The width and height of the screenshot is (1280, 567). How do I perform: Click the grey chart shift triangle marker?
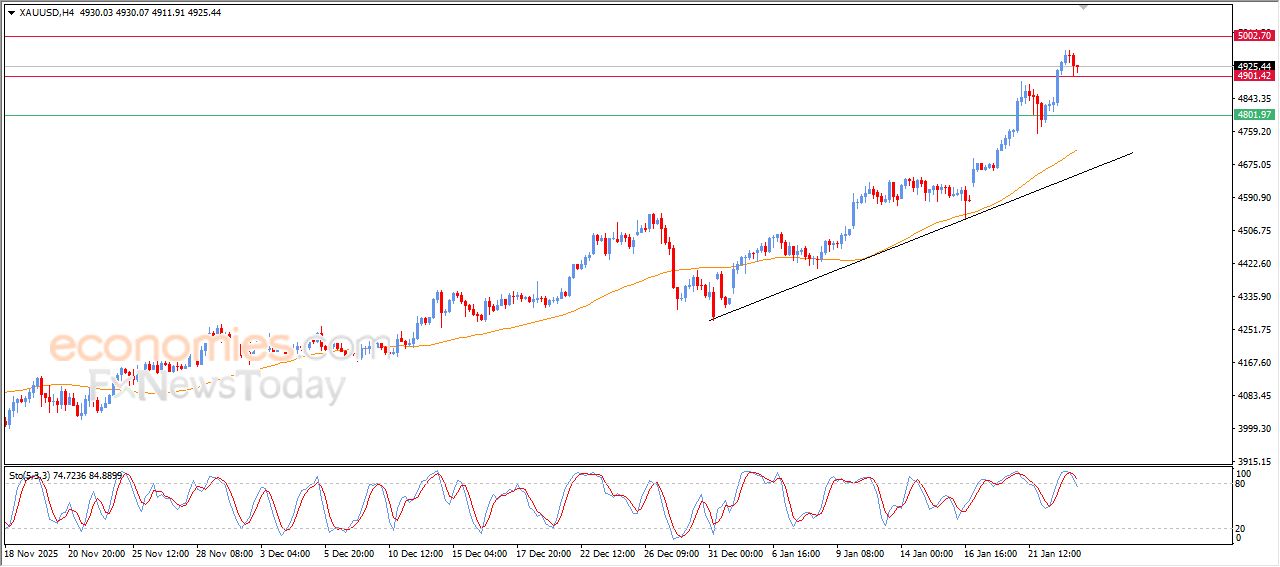coord(1083,7)
